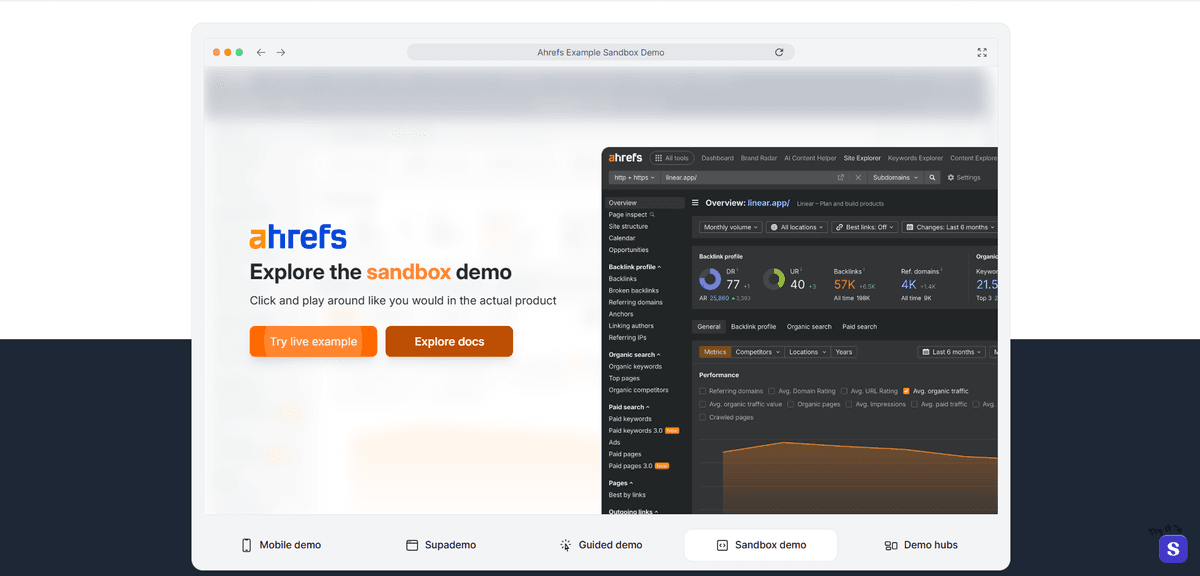Select the Mobile demo option

click(x=281, y=545)
